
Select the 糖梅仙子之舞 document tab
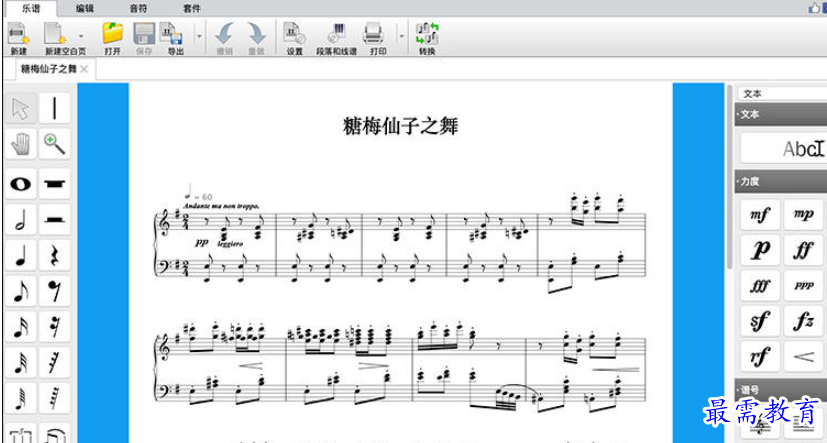tap(49, 69)
